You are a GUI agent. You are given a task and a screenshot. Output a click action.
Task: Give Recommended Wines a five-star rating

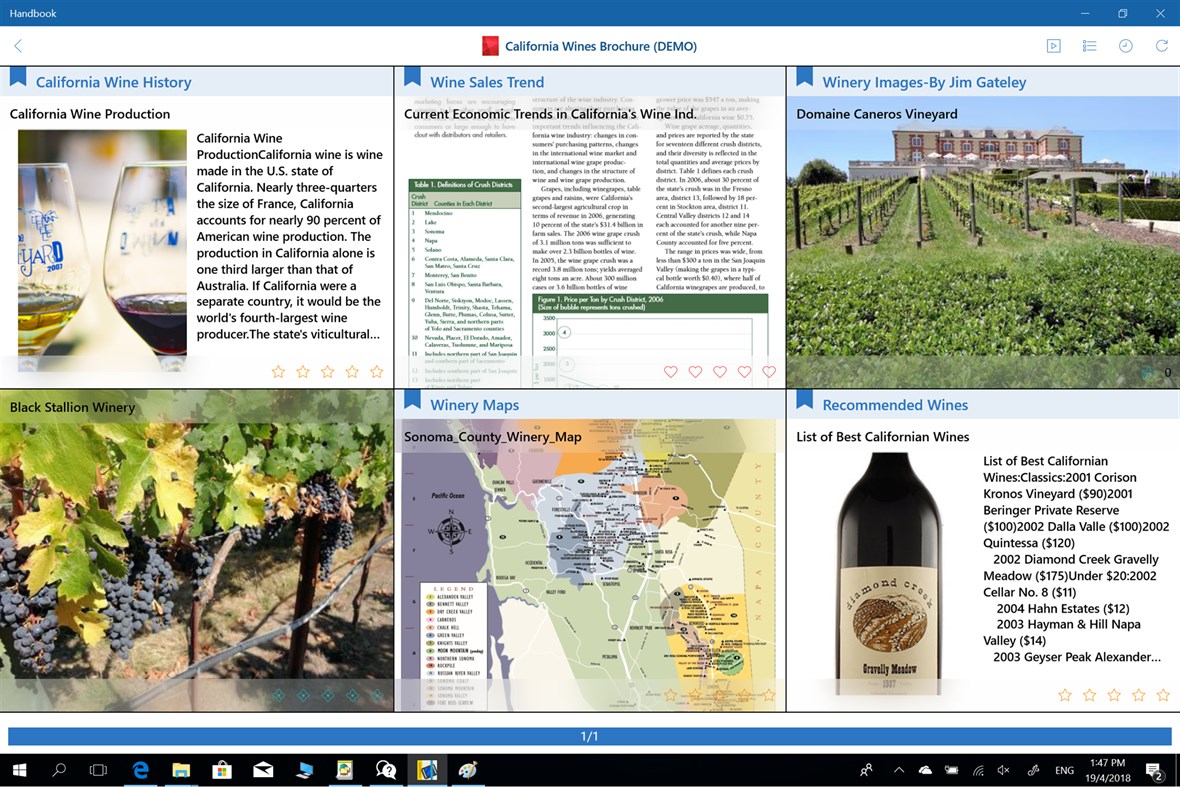tap(1162, 694)
